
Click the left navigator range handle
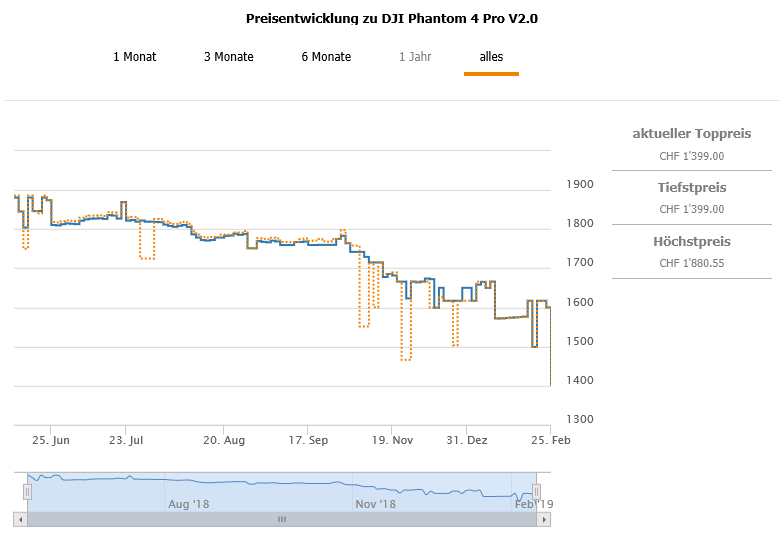click(x=28, y=491)
